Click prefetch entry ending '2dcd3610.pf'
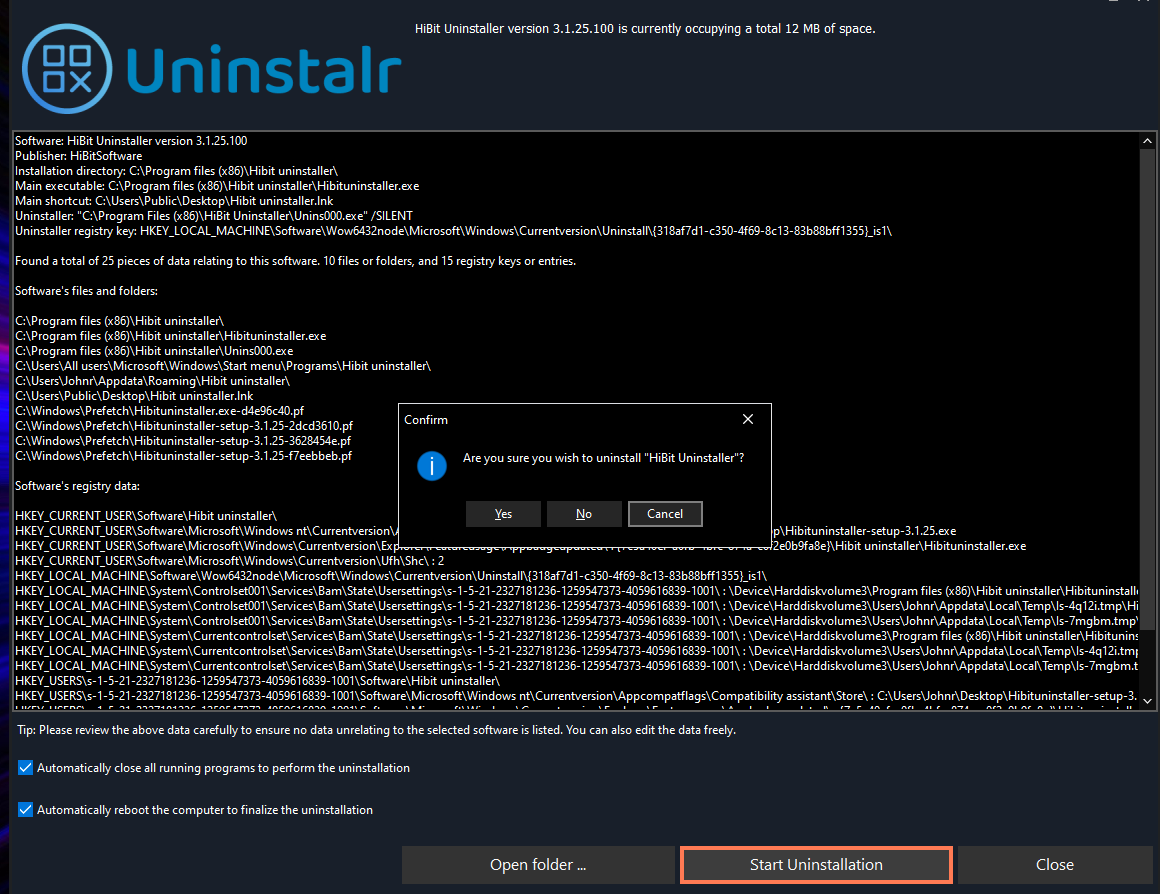This screenshot has height=894, width=1160. pyautogui.click(x=183, y=426)
